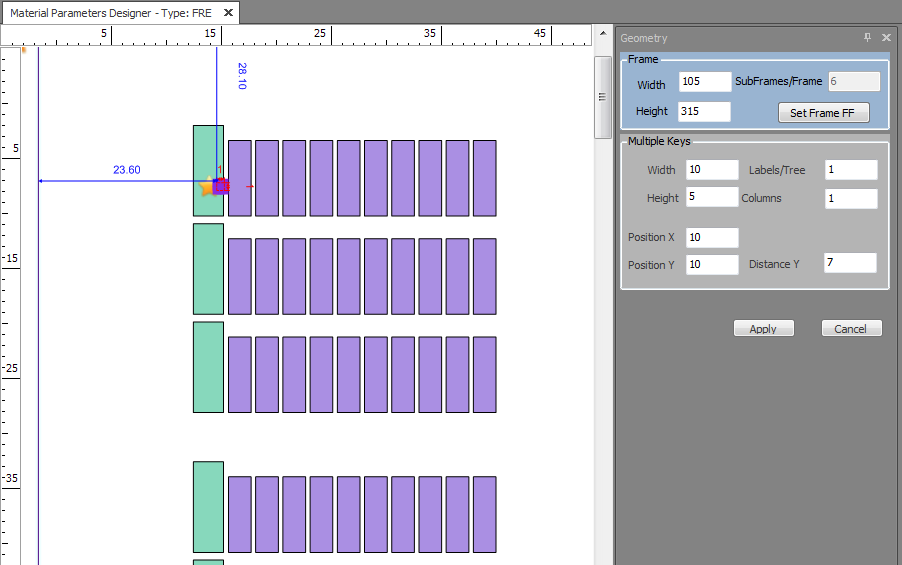Select the first green block in top row
Viewport: 902px width, 565px height.
pyautogui.click(x=208, y=171)
